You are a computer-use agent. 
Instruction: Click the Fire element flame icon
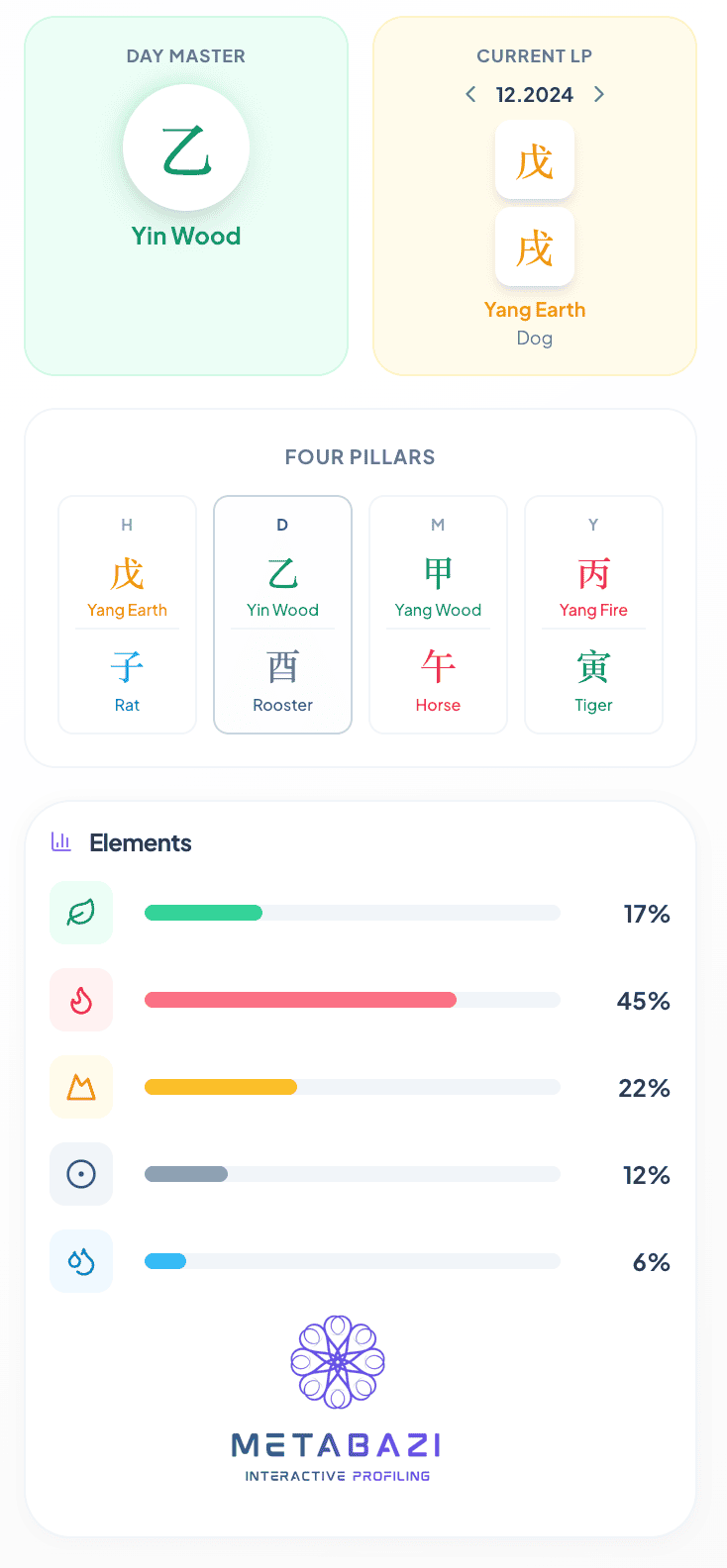pos(81,1000)
